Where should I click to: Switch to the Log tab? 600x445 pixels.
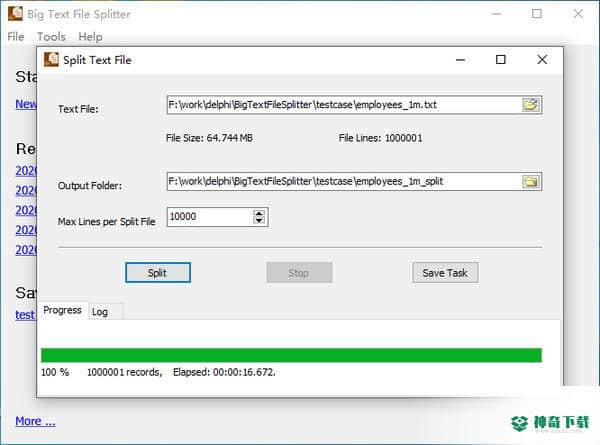pyautogui.click(x=105, y=312)
